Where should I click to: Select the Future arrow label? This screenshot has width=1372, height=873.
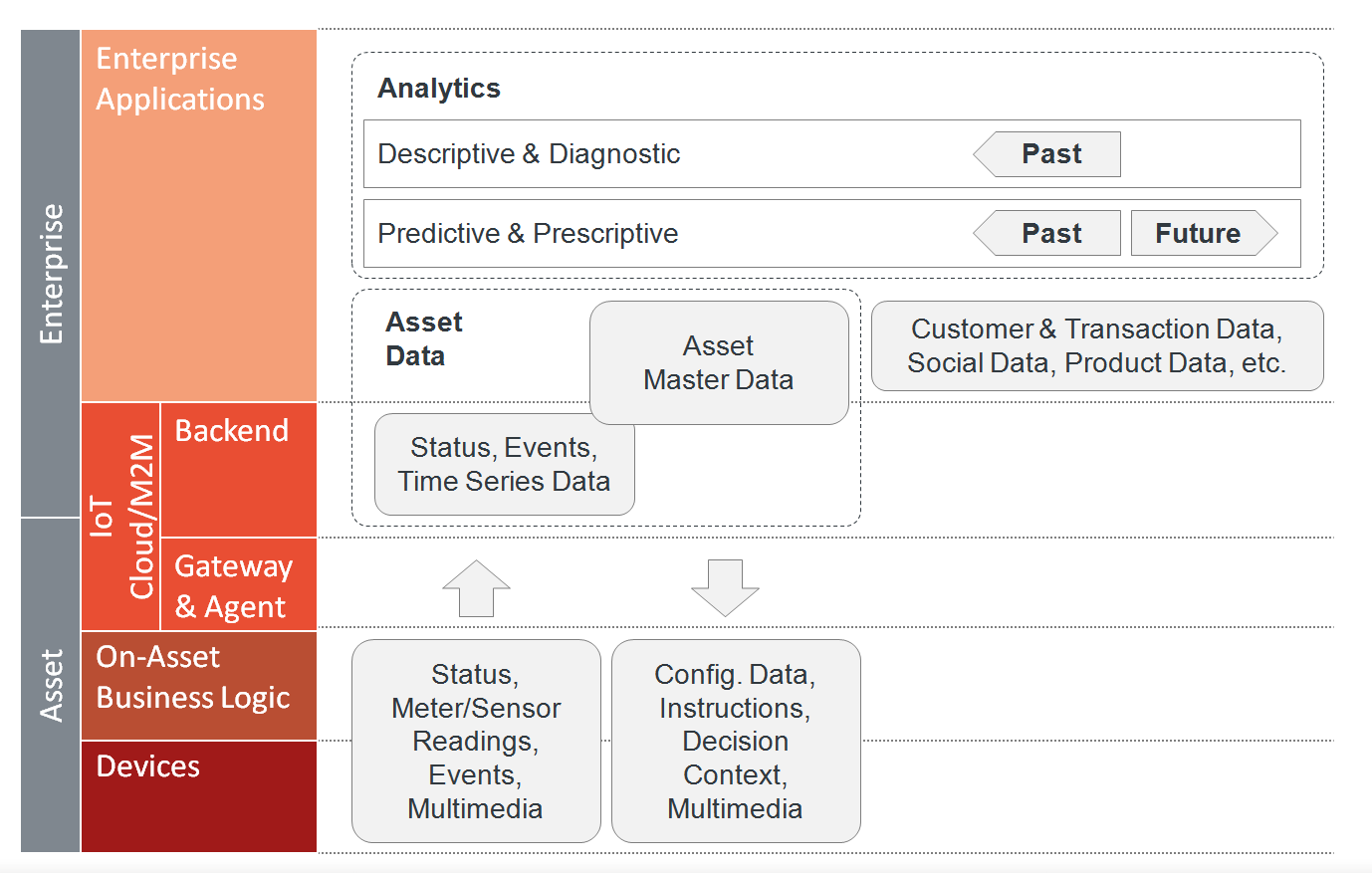pyautogui.click(x=1204, y=233)
